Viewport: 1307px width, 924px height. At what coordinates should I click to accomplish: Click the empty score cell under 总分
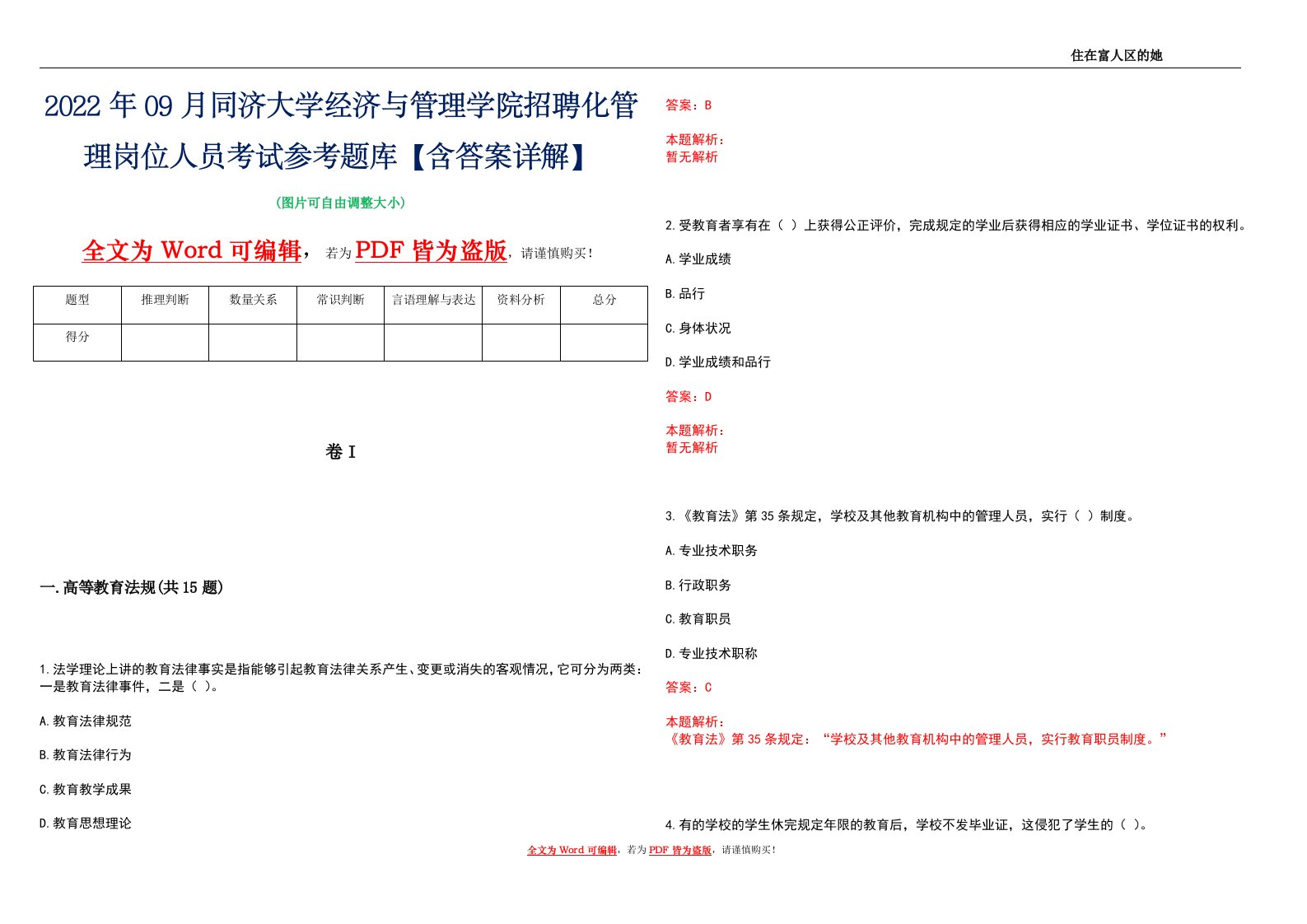[604, 343]
